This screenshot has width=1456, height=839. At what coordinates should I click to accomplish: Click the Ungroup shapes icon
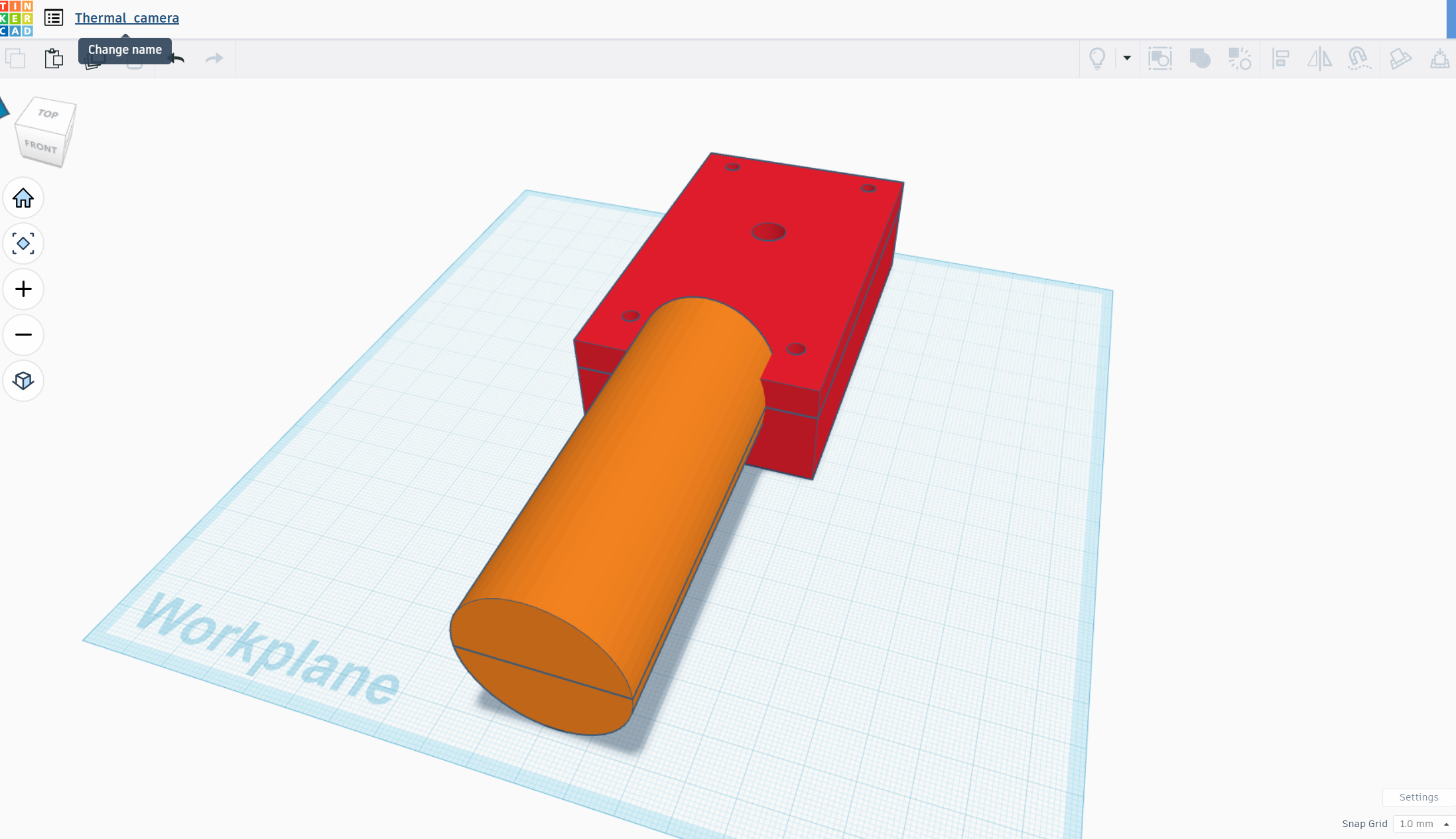pos(1240,58)
